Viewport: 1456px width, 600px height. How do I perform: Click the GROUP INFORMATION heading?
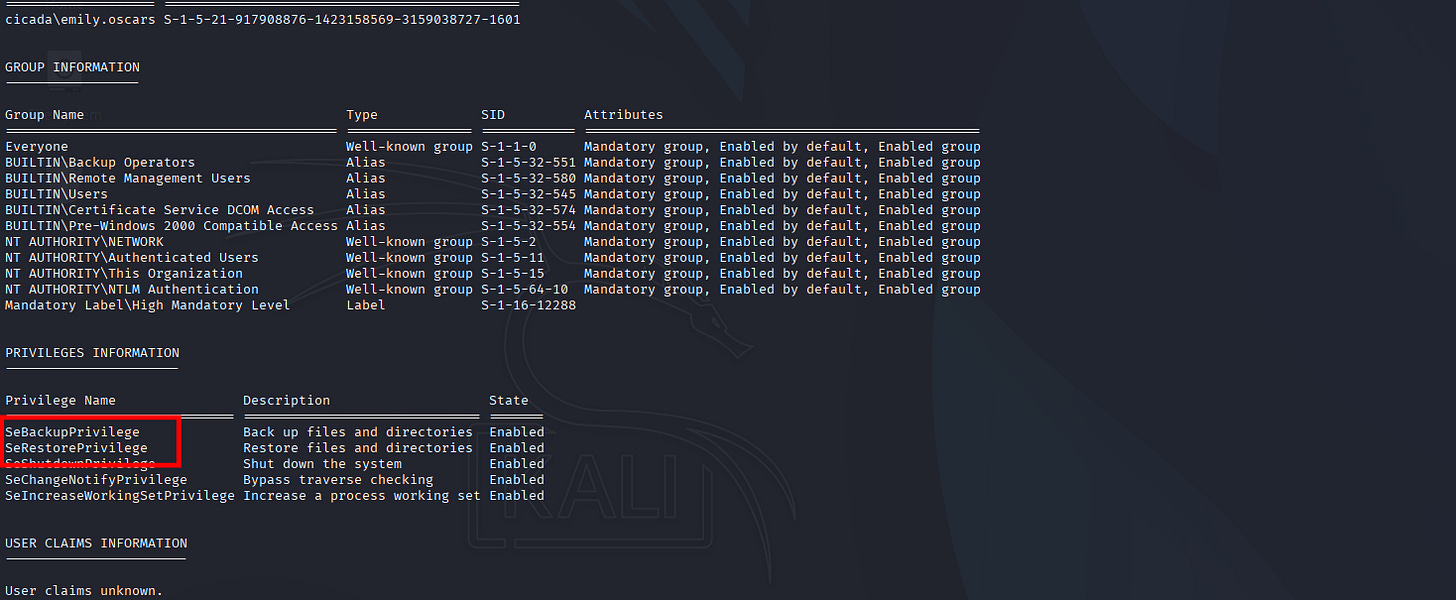pyautogui.click(x=72, y=67)
